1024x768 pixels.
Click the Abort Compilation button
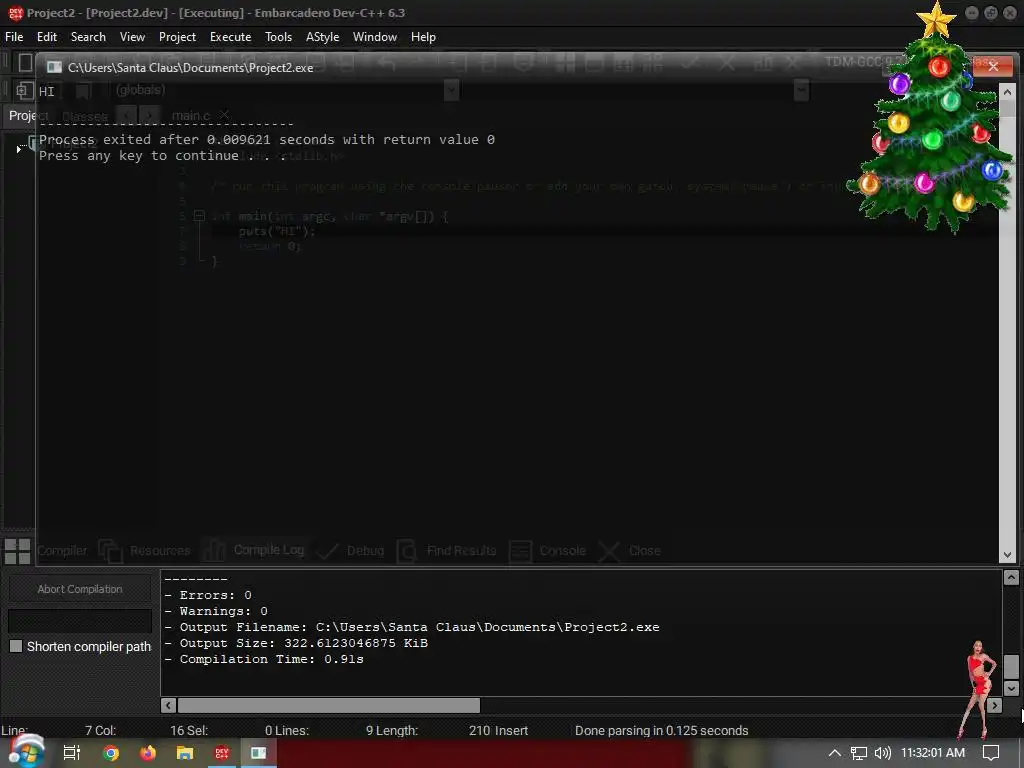pos(80,589)
